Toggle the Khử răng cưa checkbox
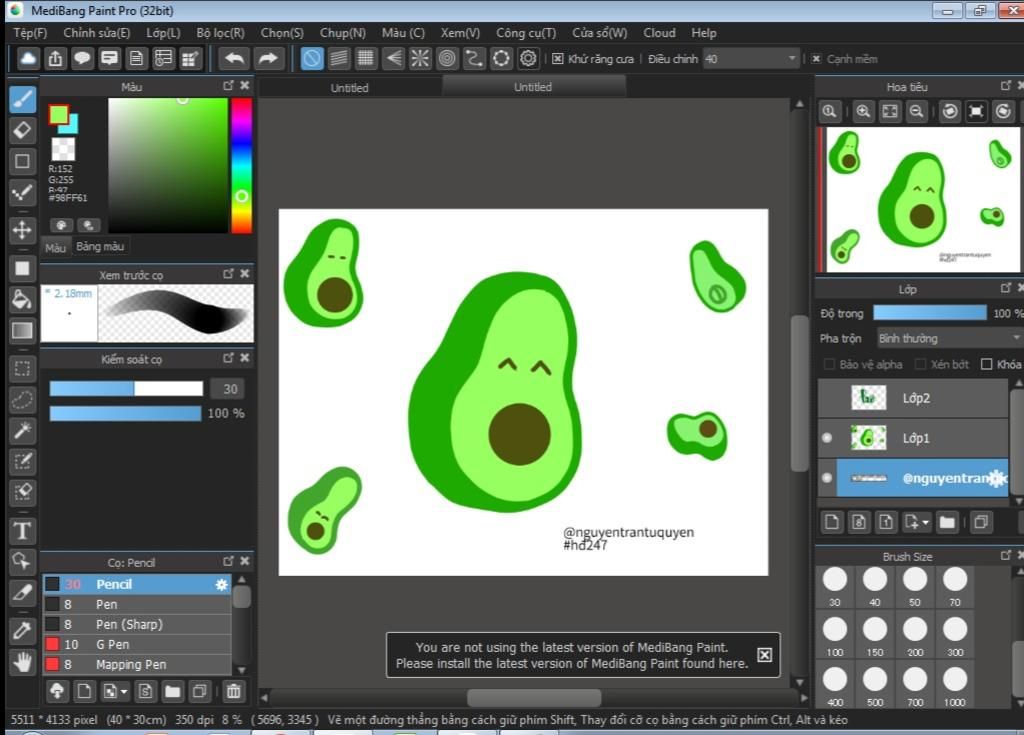1024x735 pixels. coord(557,59)
